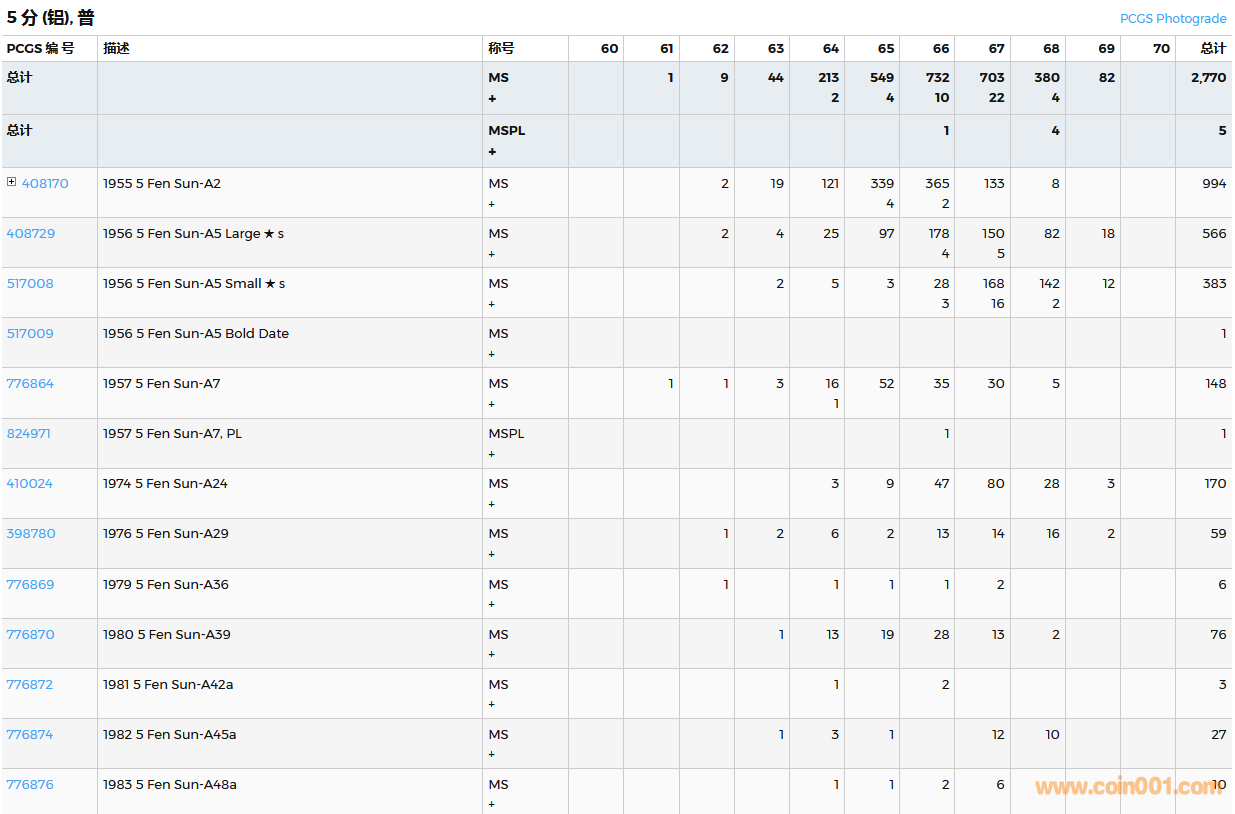The width and height of the screenshot is (1235, 814).
Task: Open PCGS number 408170 link
Action: coord(45,183)
